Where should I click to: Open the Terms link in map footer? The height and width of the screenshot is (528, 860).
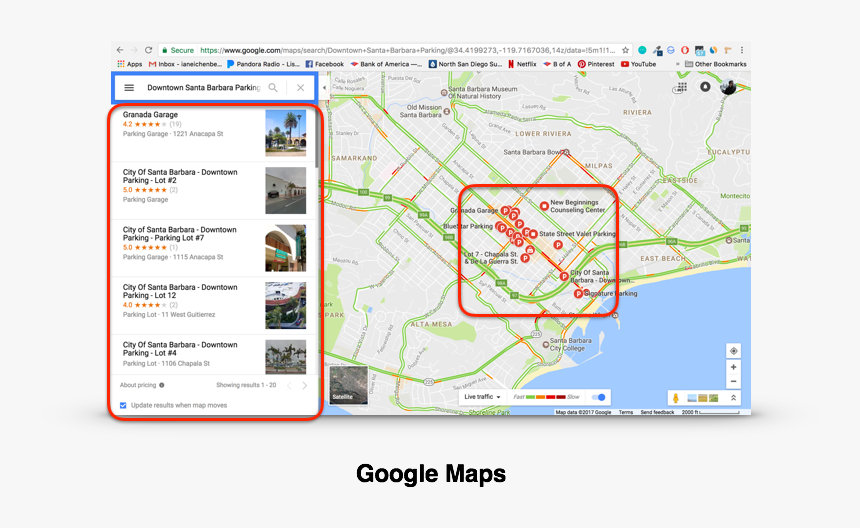click(x=626, y=412)
